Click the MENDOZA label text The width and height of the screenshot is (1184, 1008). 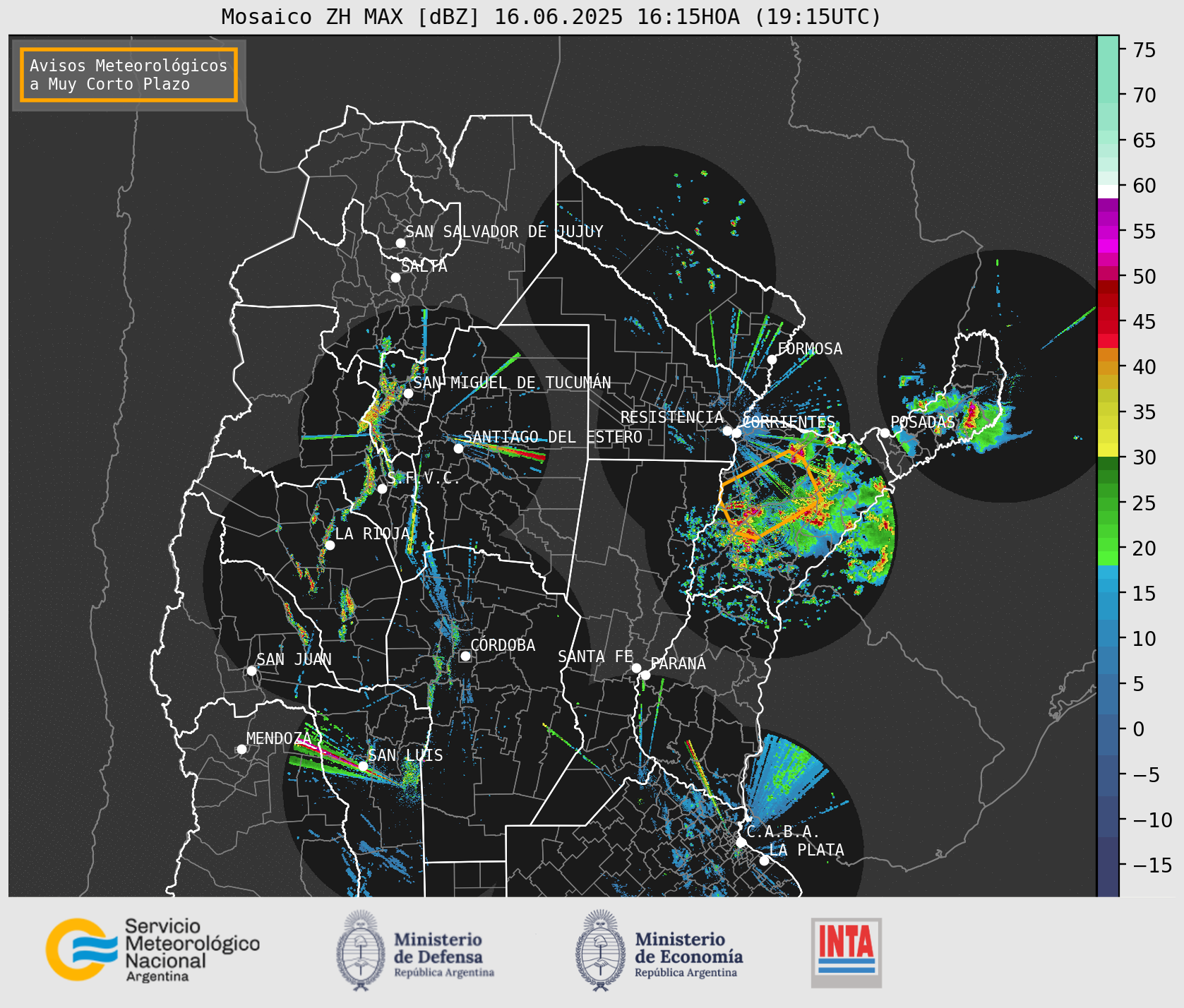(279, 738)
